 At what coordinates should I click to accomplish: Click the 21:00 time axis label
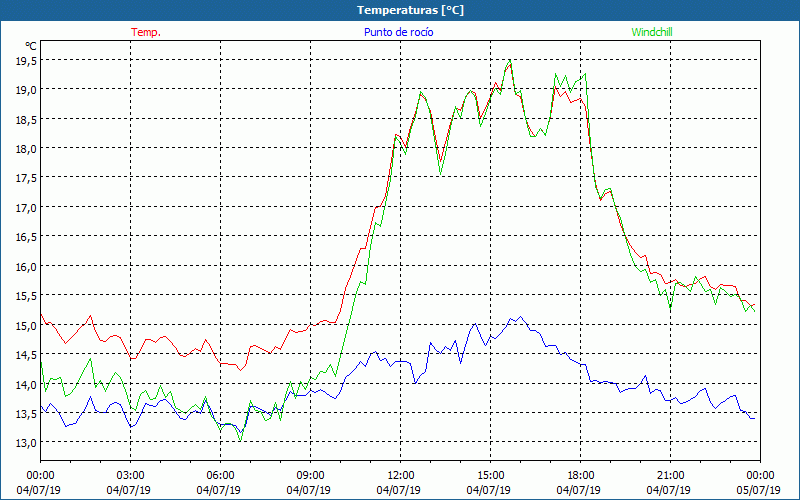coord(670,475)
